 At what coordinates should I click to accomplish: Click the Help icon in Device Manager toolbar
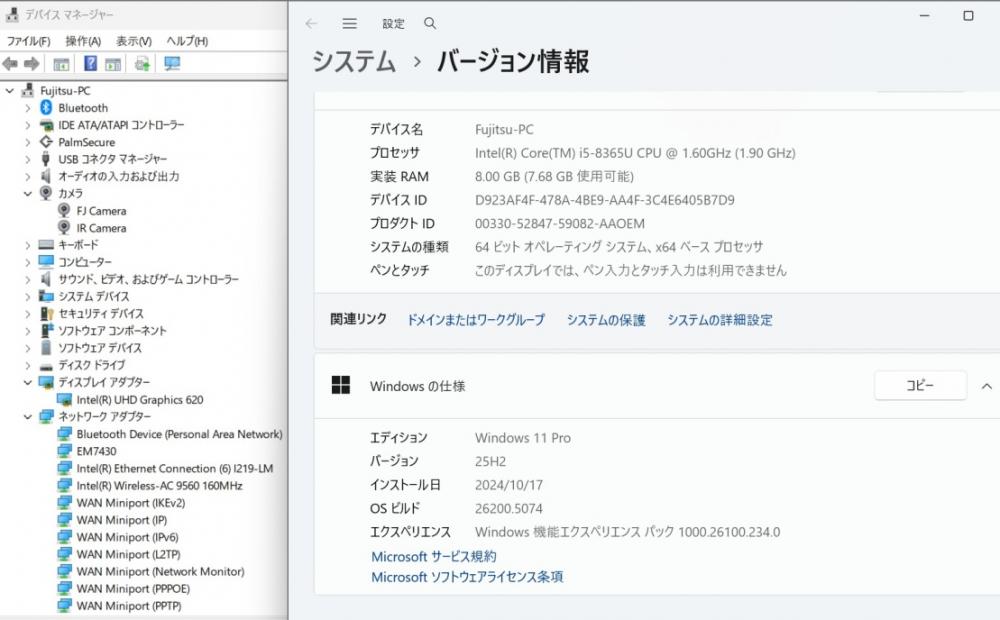point(91,63)
